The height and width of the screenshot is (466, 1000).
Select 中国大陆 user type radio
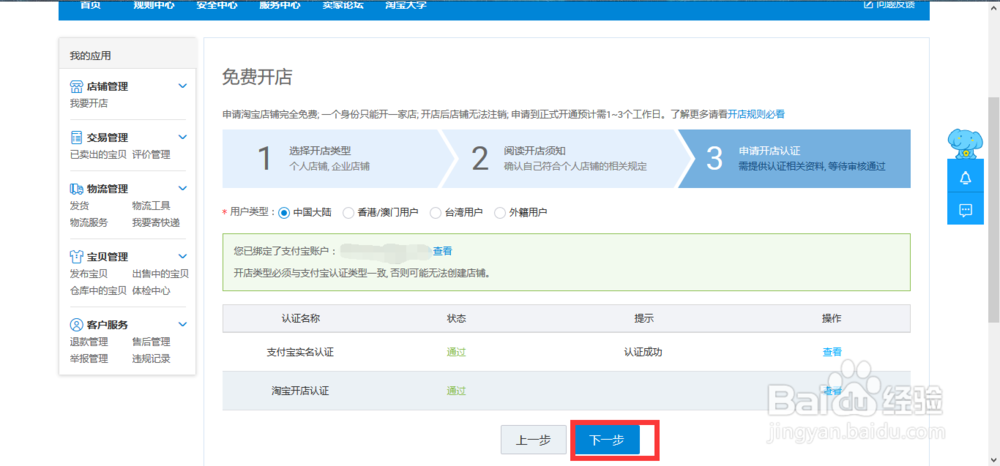(x=284, y=213)
